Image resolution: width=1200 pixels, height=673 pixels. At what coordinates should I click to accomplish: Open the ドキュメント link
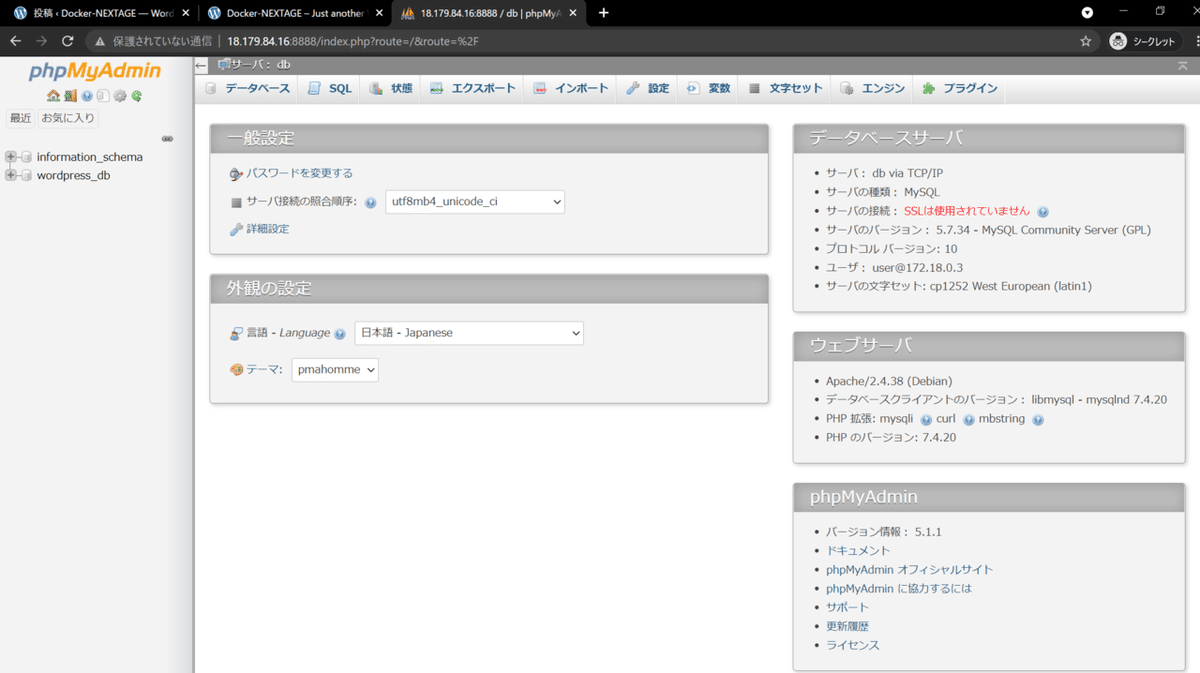point(858,551)
